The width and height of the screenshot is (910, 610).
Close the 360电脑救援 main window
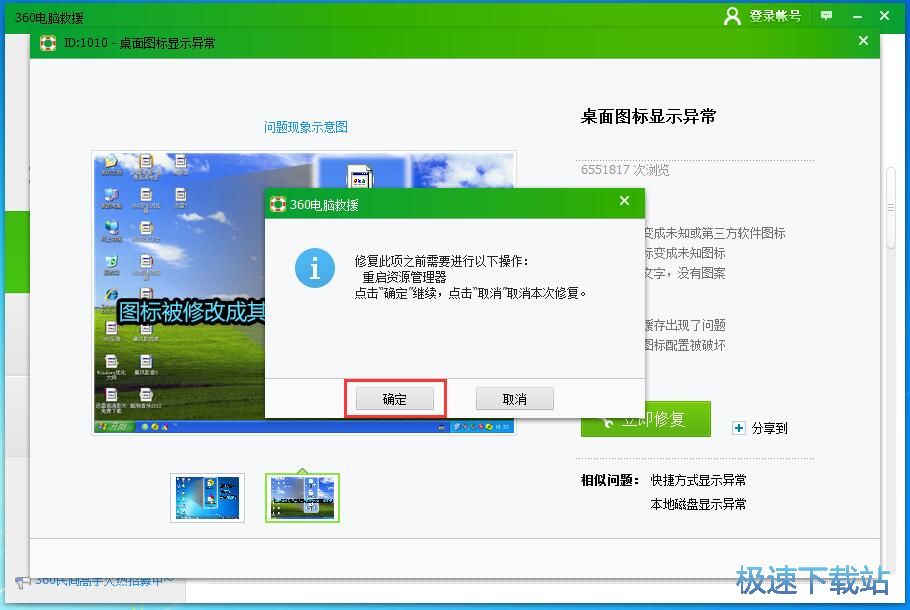(884, 16)
